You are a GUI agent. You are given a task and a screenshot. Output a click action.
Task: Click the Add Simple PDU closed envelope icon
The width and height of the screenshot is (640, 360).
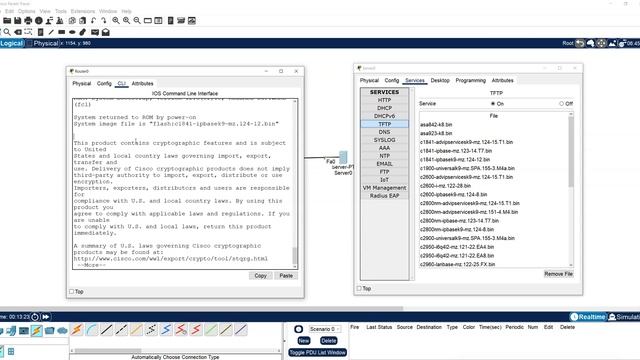tap(95, 32)
